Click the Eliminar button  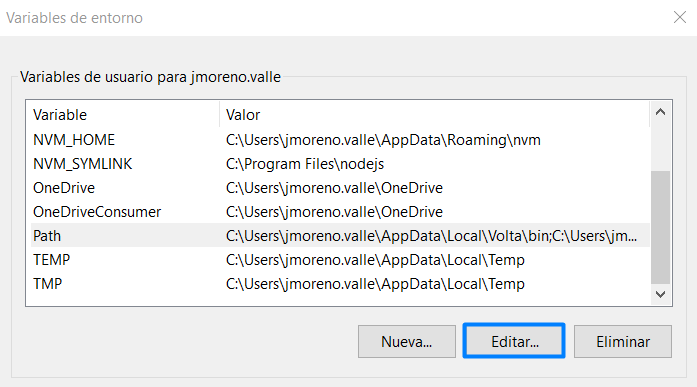pos(623,341)
